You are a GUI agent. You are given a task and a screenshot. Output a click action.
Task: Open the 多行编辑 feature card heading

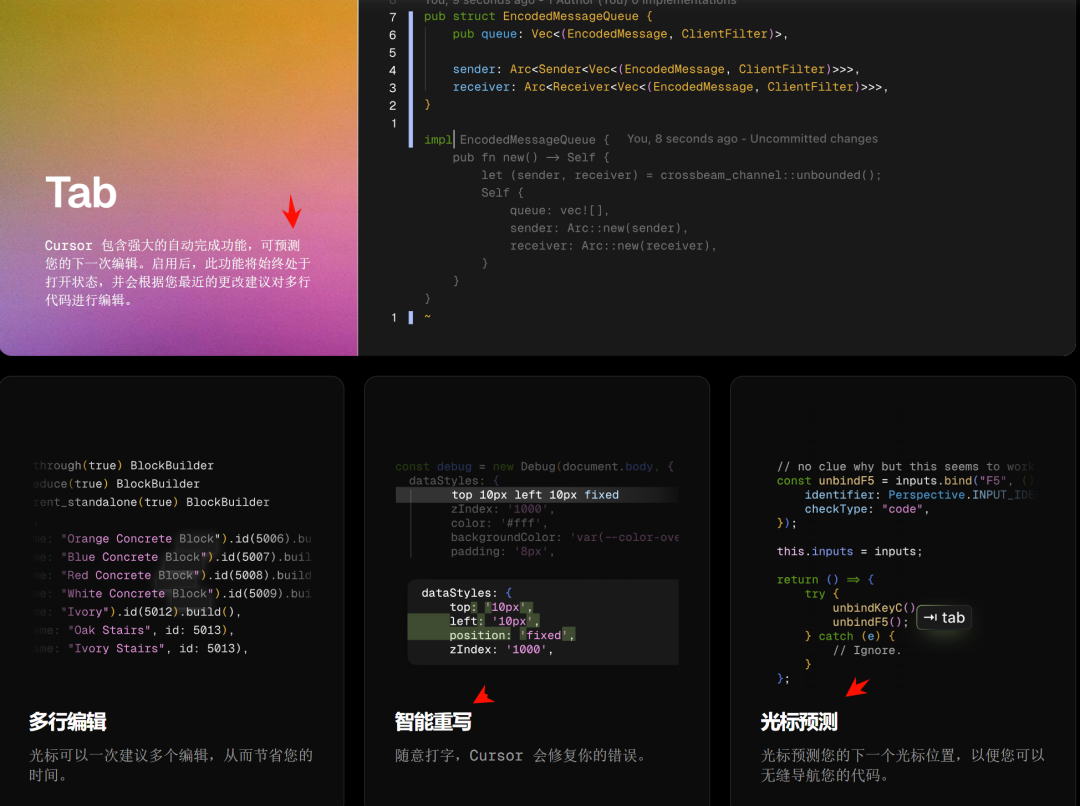click(68, 721)
